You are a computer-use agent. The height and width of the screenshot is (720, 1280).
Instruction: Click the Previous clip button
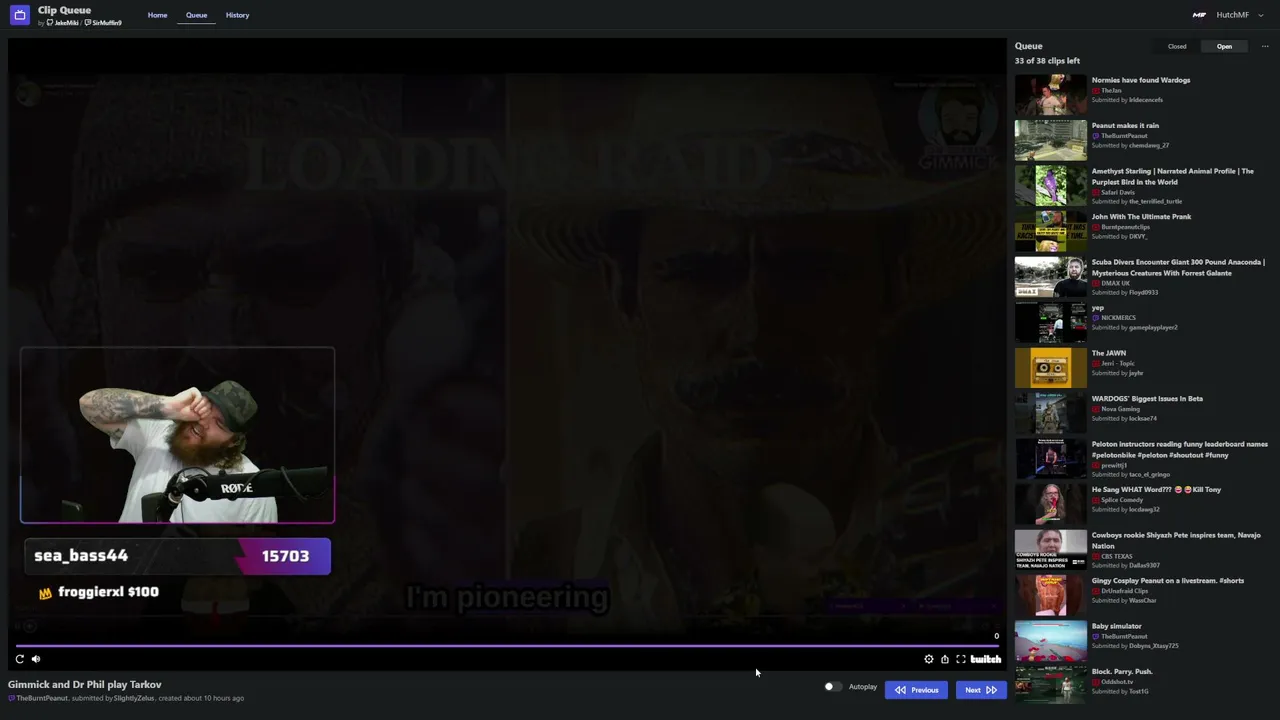pos(917,690)
